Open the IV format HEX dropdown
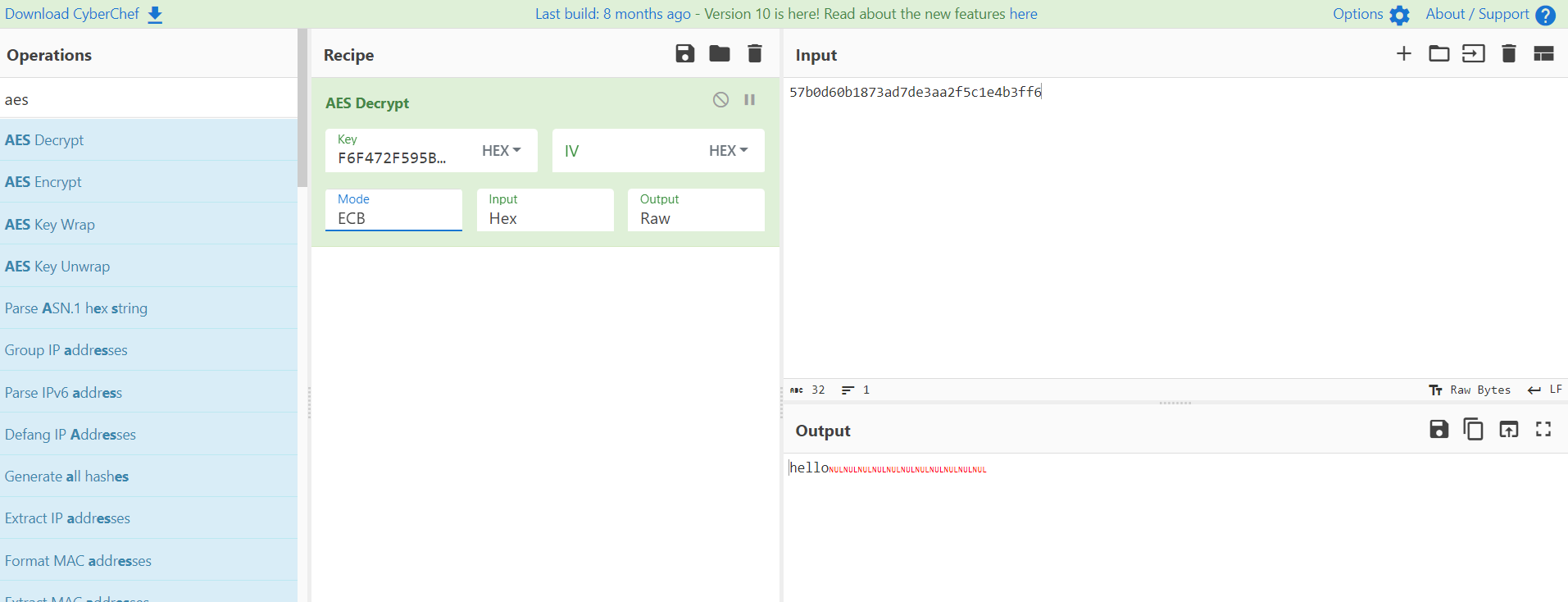The height and width of the screenshot is (602, 1568). 729,151
